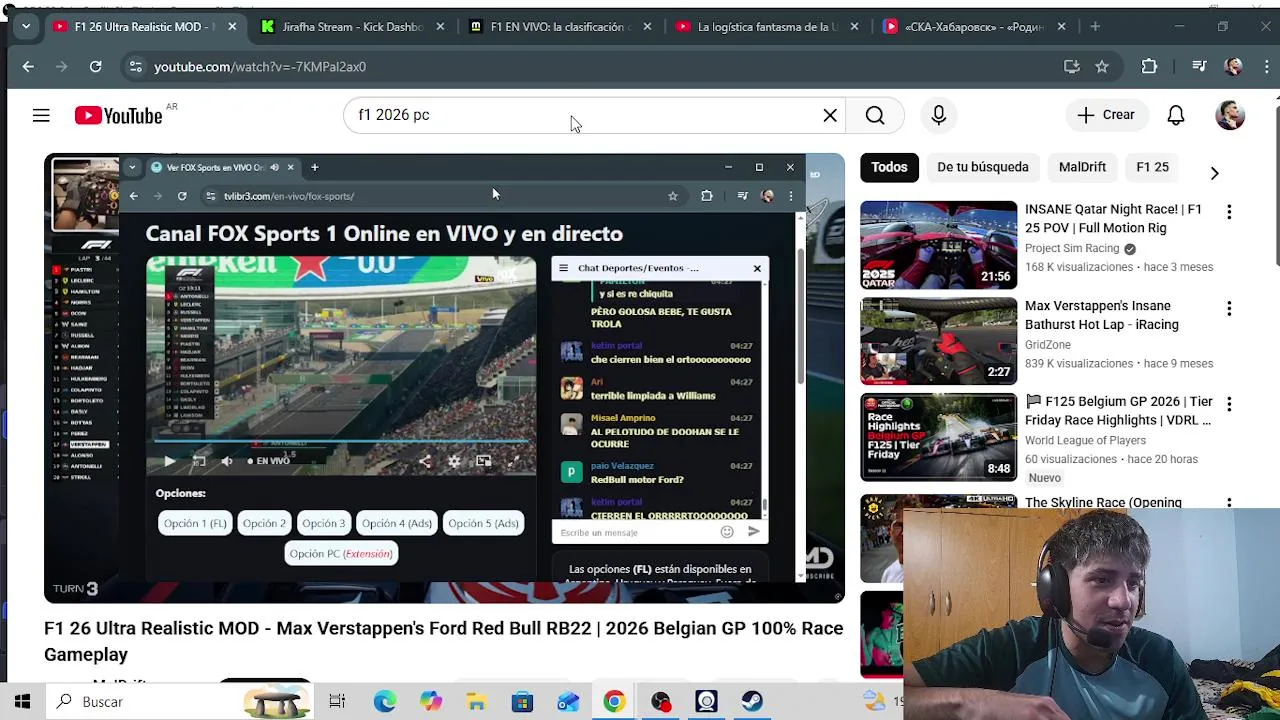Select the MalDrift filter chip

coord(1082,167)
